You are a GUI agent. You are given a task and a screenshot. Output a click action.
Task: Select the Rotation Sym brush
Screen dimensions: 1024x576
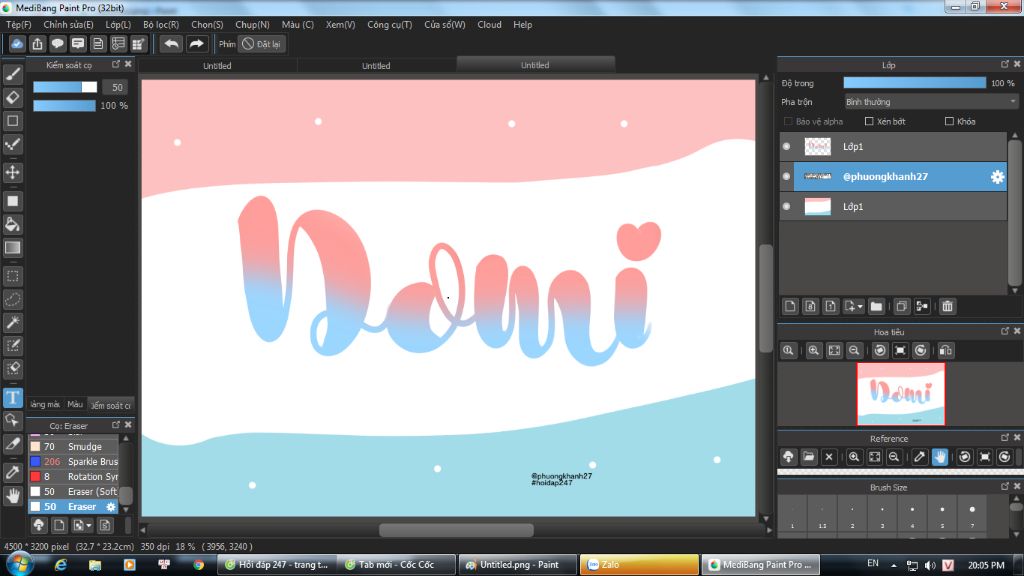74,477
